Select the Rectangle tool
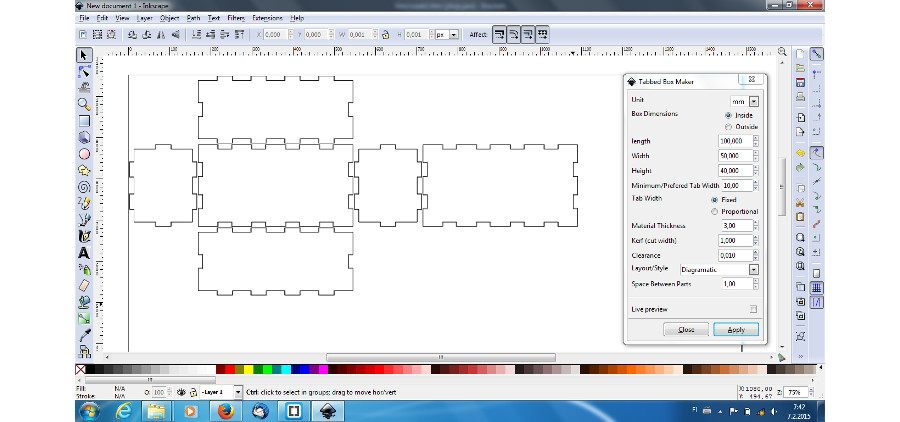 pyautogui.click(x=84, y=121)
